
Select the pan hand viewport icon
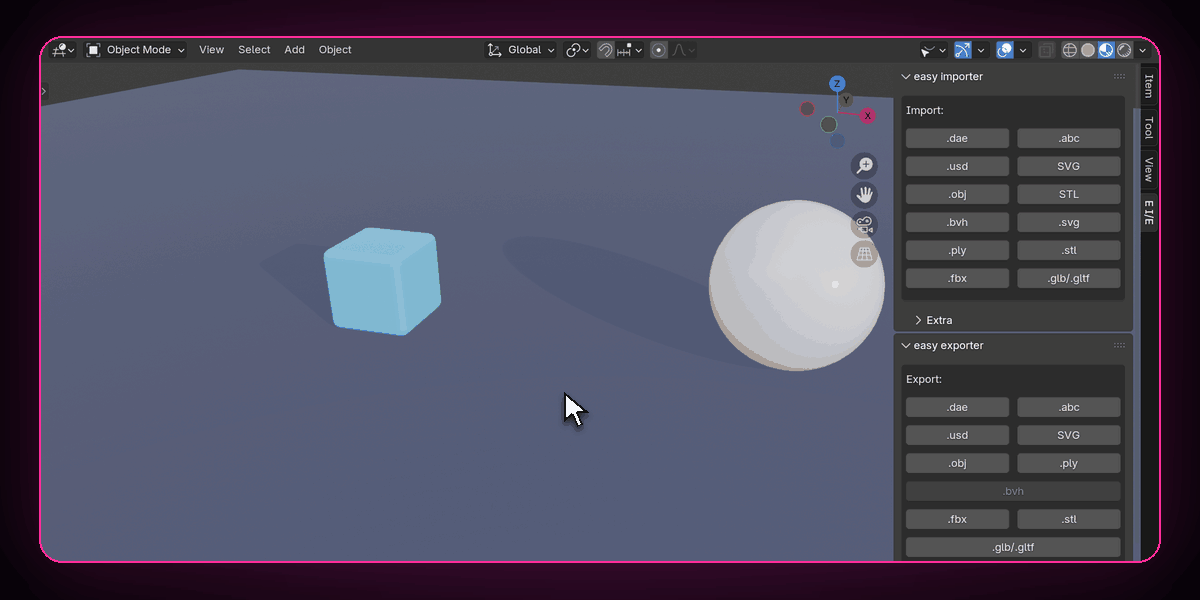pos(864,195)
